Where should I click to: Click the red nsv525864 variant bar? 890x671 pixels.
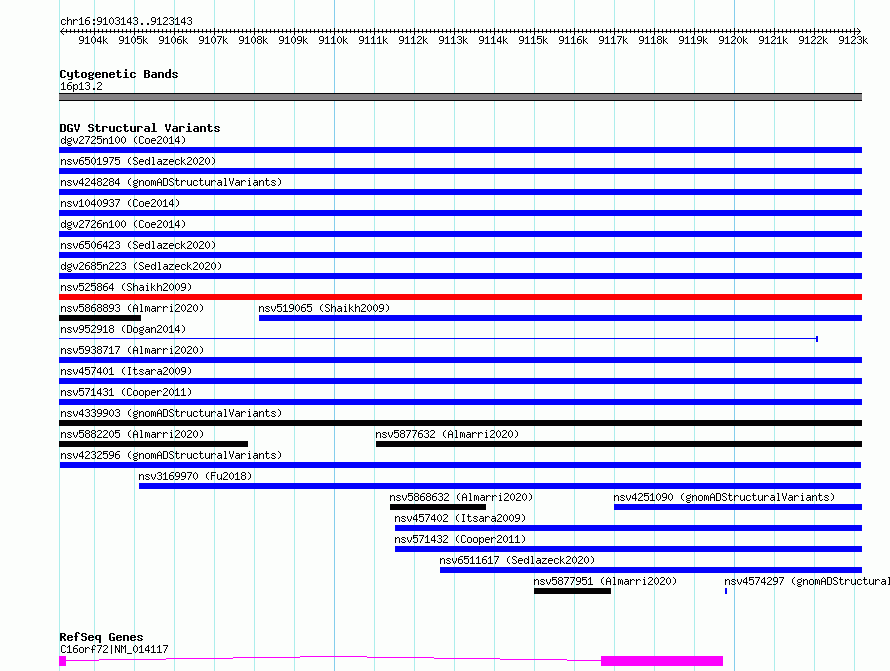point(460,297)
